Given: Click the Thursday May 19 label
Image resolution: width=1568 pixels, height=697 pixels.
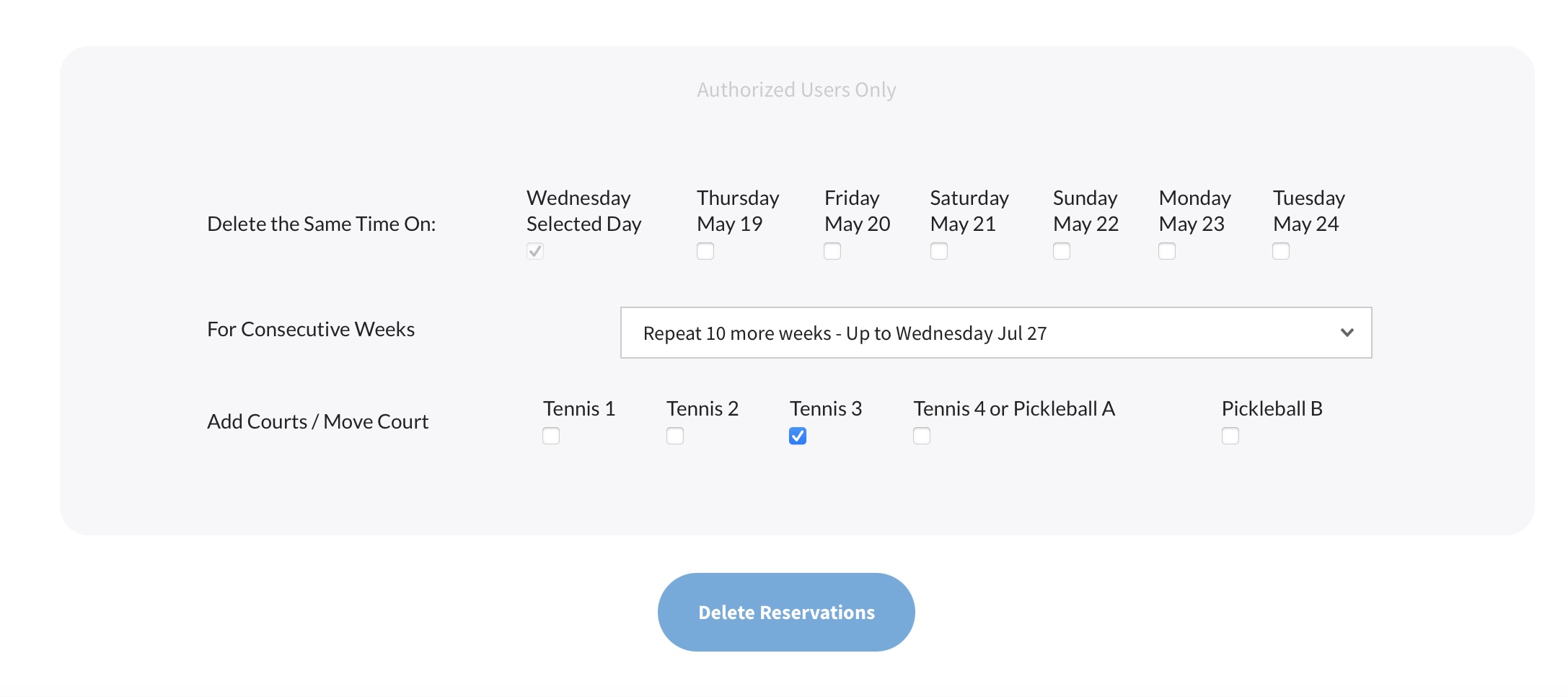Looking at the screenshot, I should pyautogui.click(x=738, y=211).
